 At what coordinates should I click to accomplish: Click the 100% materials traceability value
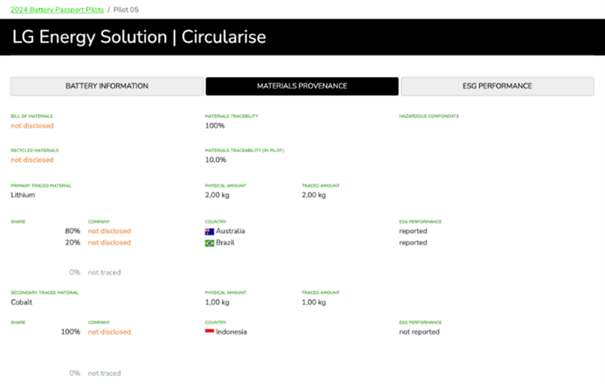point(215,126)
